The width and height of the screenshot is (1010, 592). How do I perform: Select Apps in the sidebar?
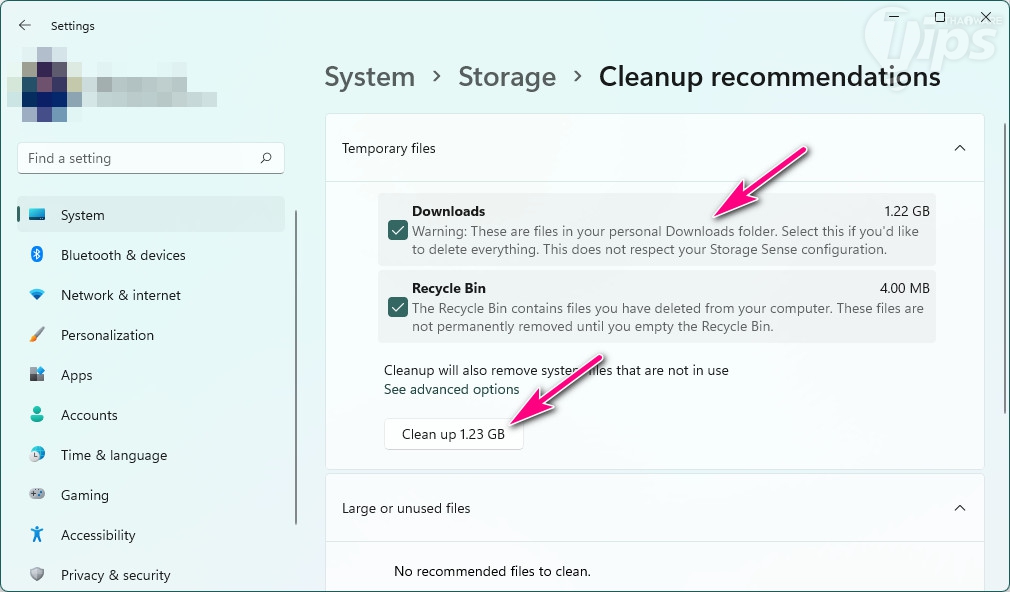[x=151, y=374]
